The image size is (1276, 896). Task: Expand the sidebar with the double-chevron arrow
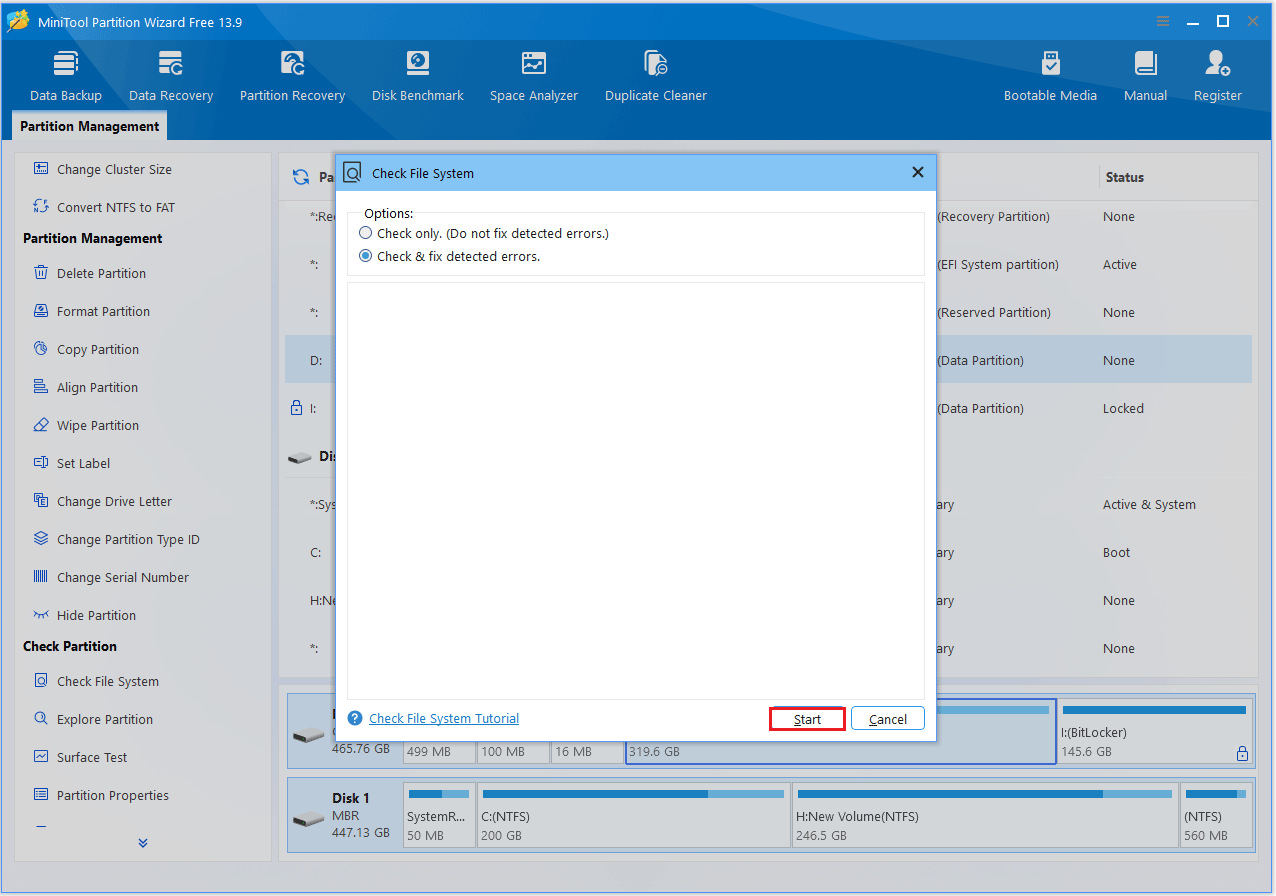(x=143, y=843)
